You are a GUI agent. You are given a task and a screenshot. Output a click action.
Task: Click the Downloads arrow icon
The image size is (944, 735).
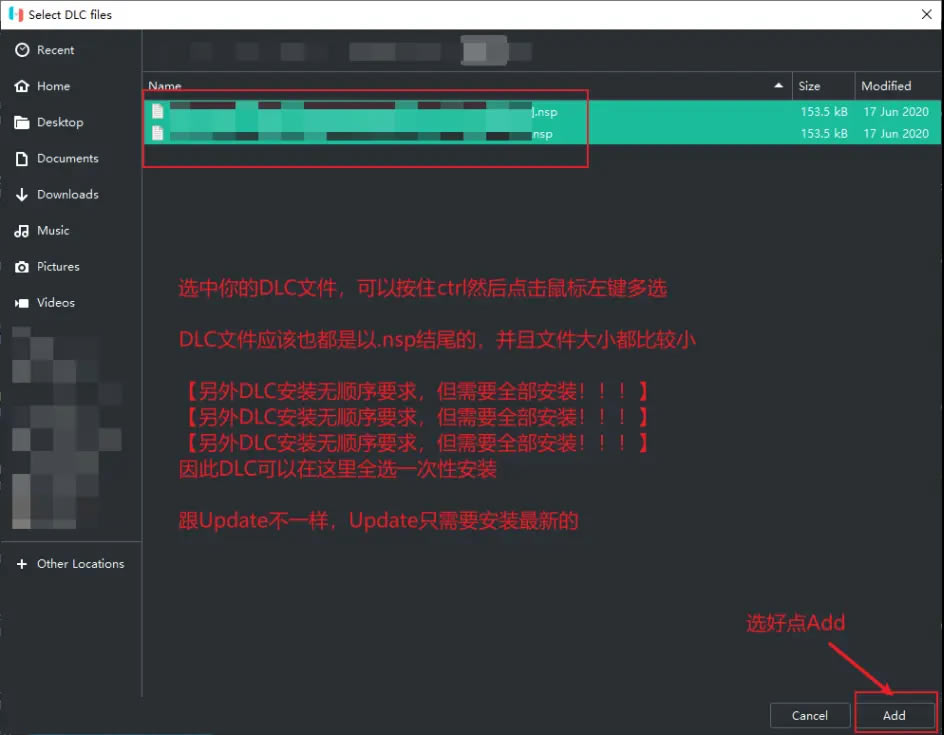point(22,194)
